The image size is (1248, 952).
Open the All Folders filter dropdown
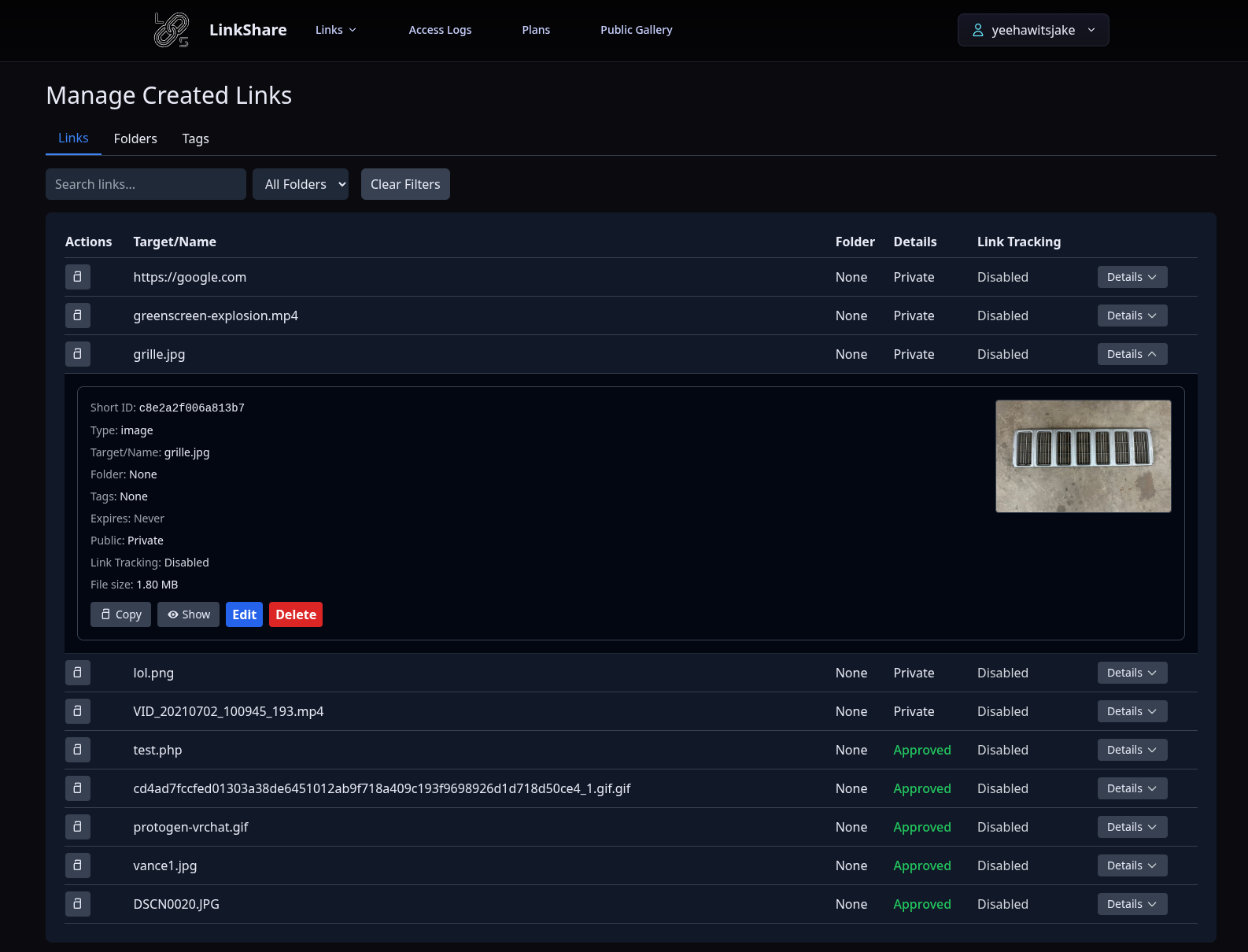301,184
